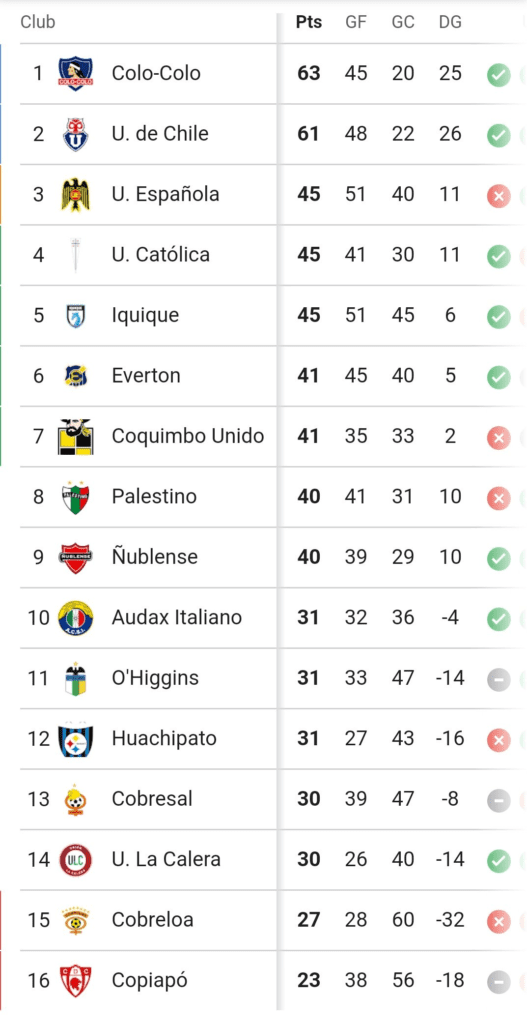527x1024 pixels.
Task: Open the Ñublense team name
Action: tap(155, 557)
